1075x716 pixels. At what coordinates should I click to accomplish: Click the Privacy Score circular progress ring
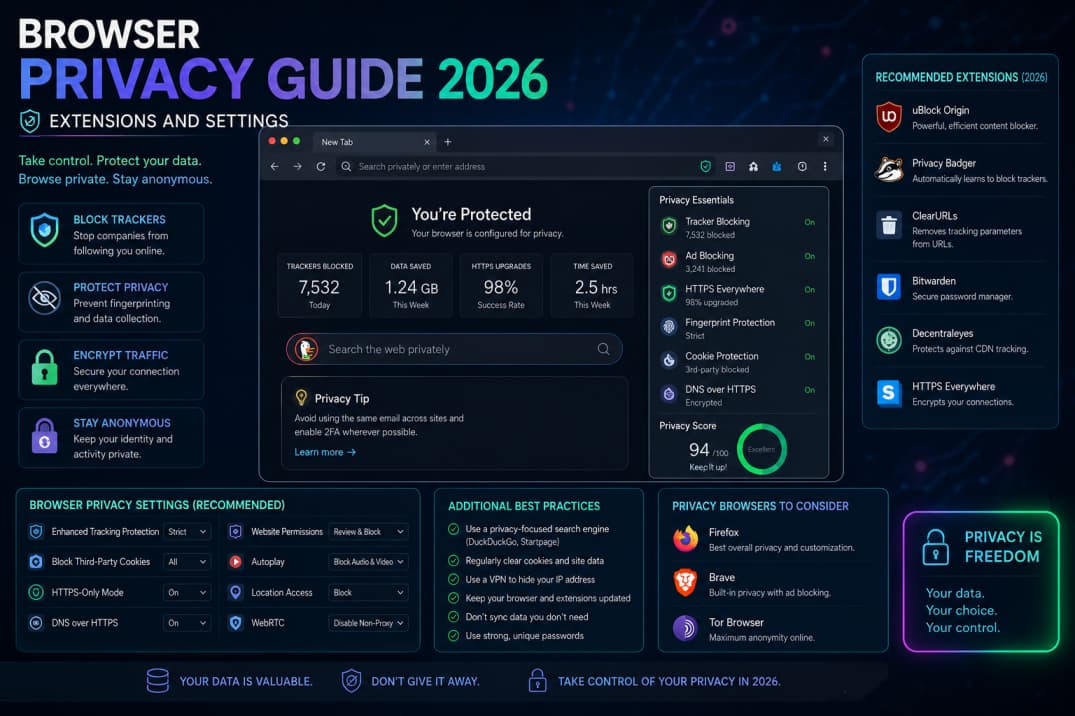coord(762,449)
